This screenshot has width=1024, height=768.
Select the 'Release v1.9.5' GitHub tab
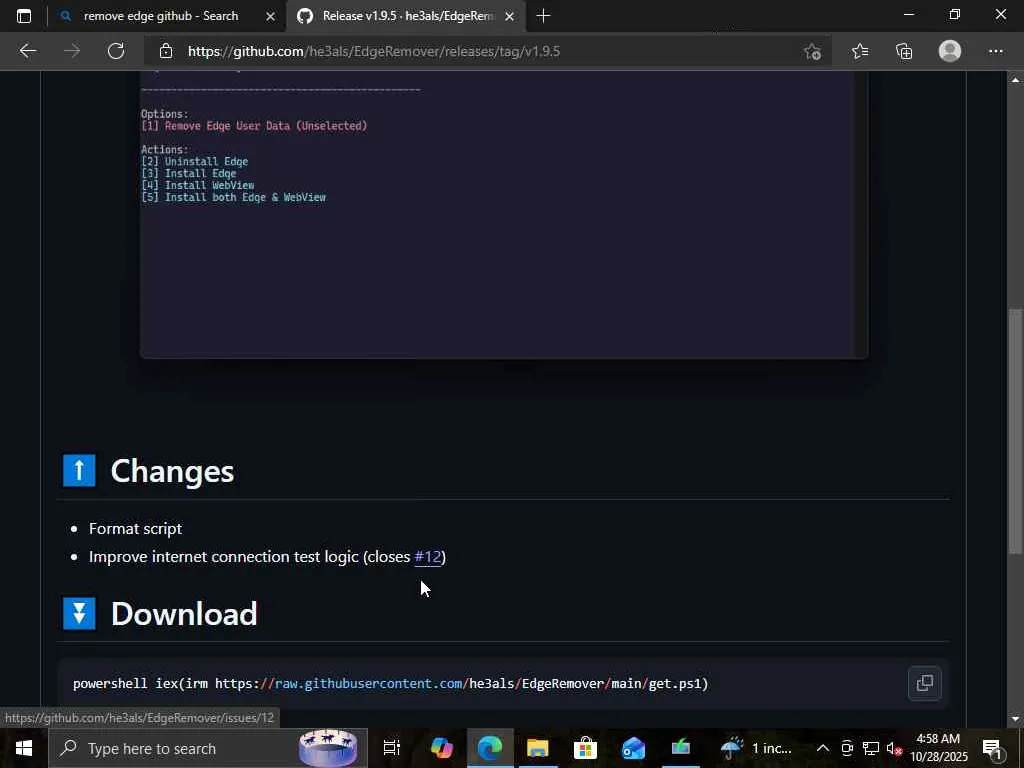[x=405, y=16]
